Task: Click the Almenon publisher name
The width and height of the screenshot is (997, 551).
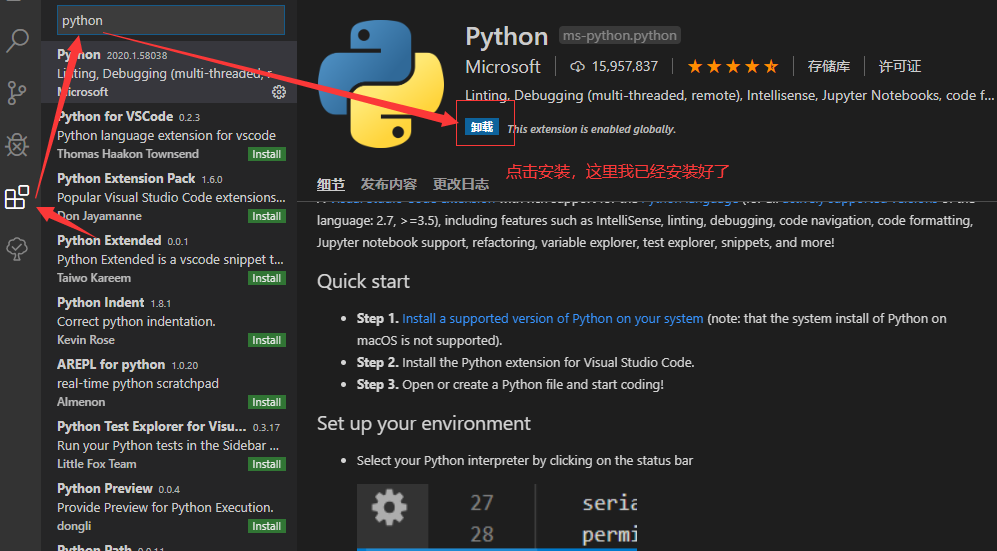Action: click(81, 402)
